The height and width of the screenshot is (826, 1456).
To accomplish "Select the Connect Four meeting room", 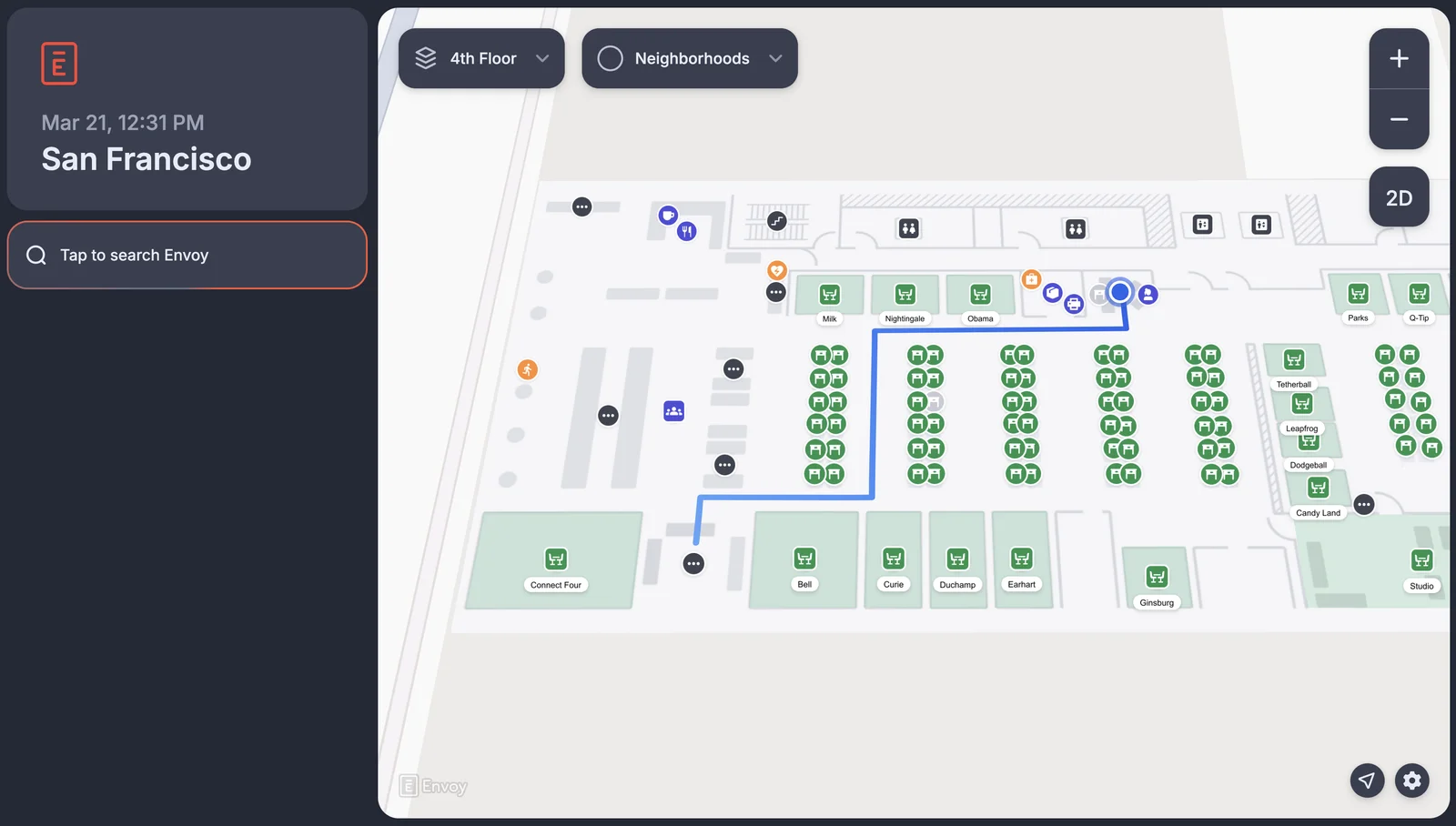I will pos(556,559).
